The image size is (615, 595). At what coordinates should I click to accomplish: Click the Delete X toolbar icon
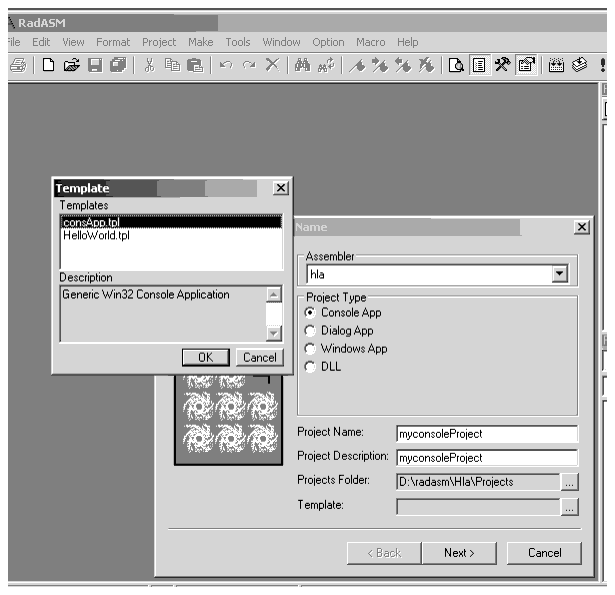click(272, 65)
